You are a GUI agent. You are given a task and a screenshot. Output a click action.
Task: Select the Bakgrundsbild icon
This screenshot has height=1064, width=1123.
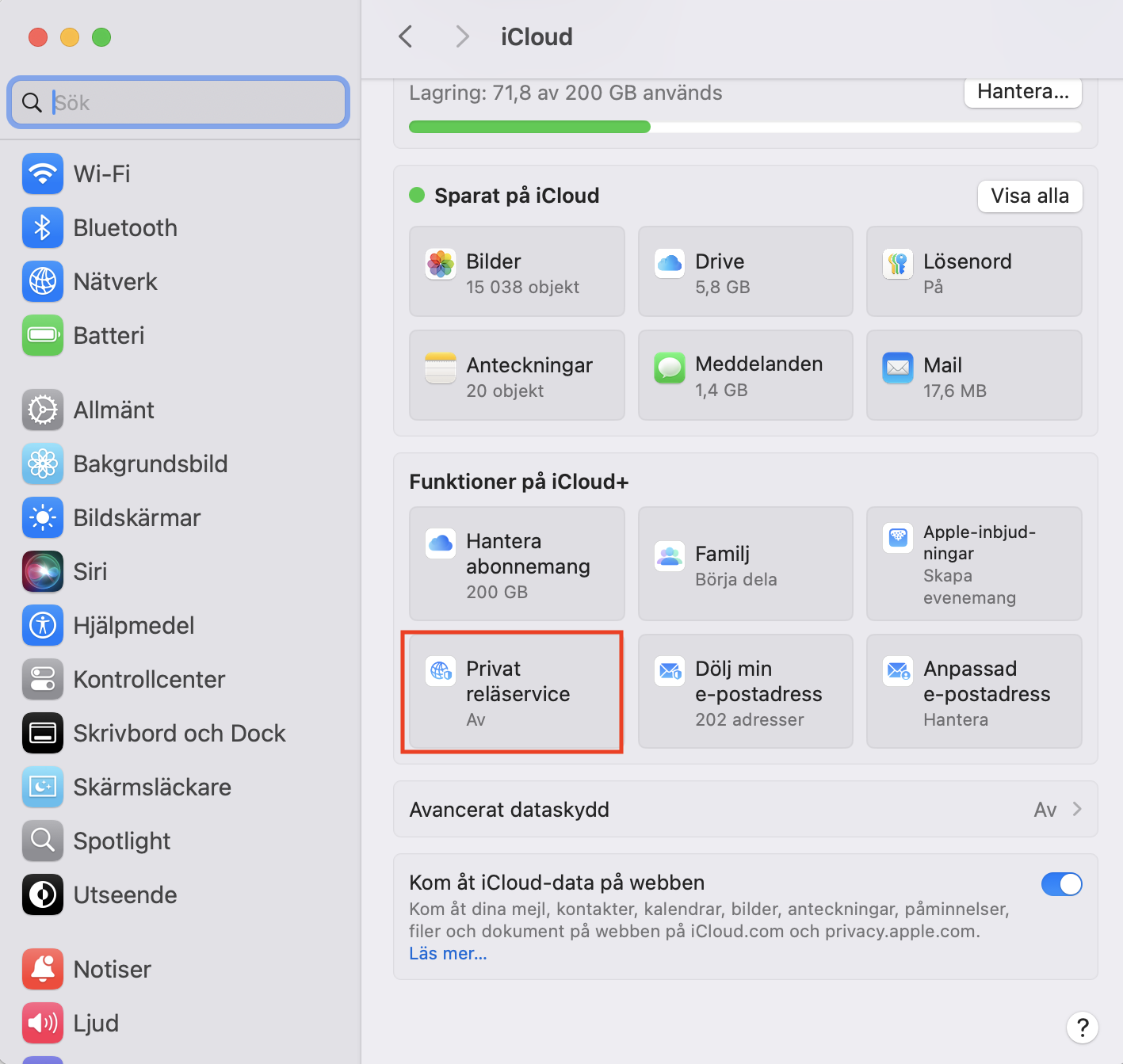click(43, 463)
